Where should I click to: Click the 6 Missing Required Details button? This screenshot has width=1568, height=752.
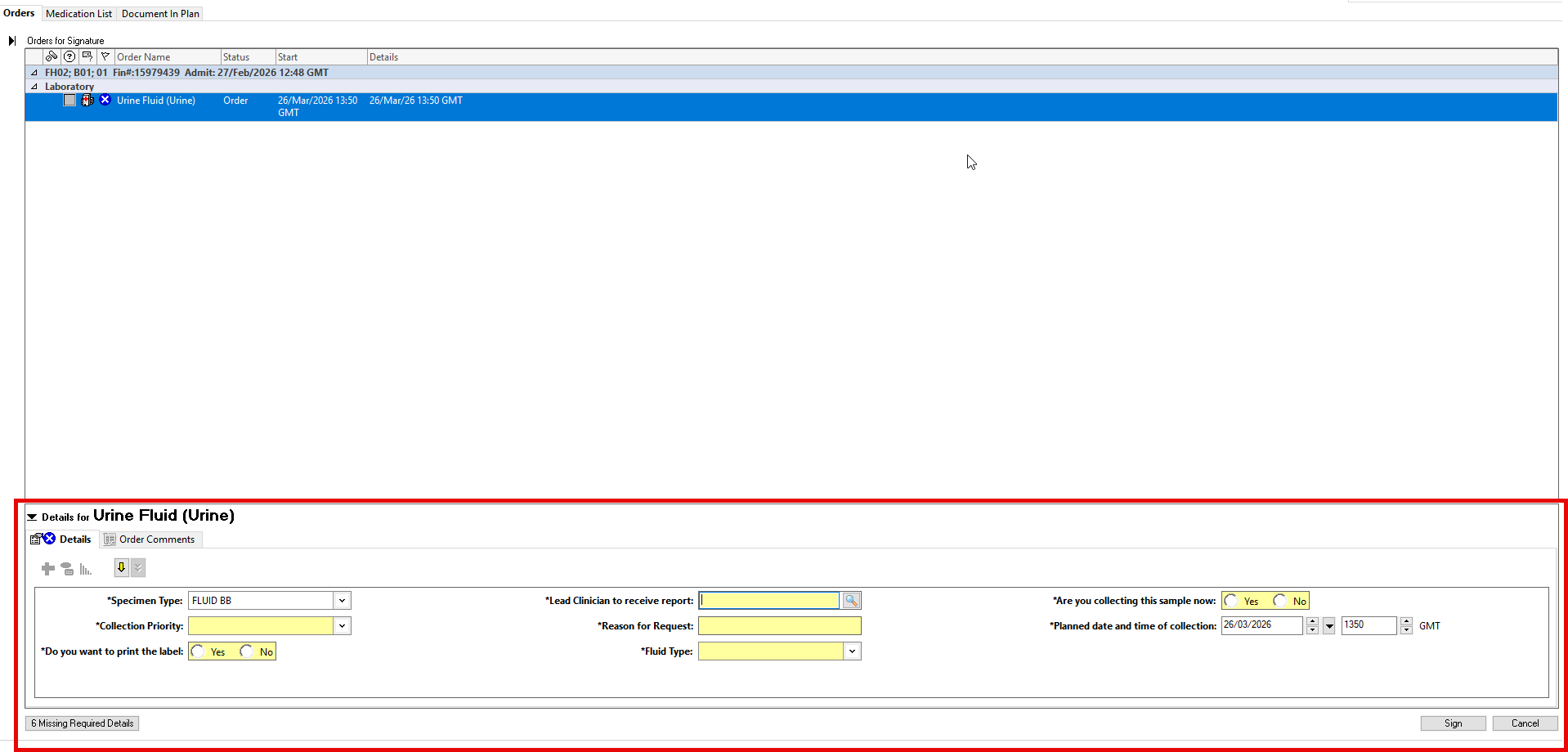pos(83,723)
